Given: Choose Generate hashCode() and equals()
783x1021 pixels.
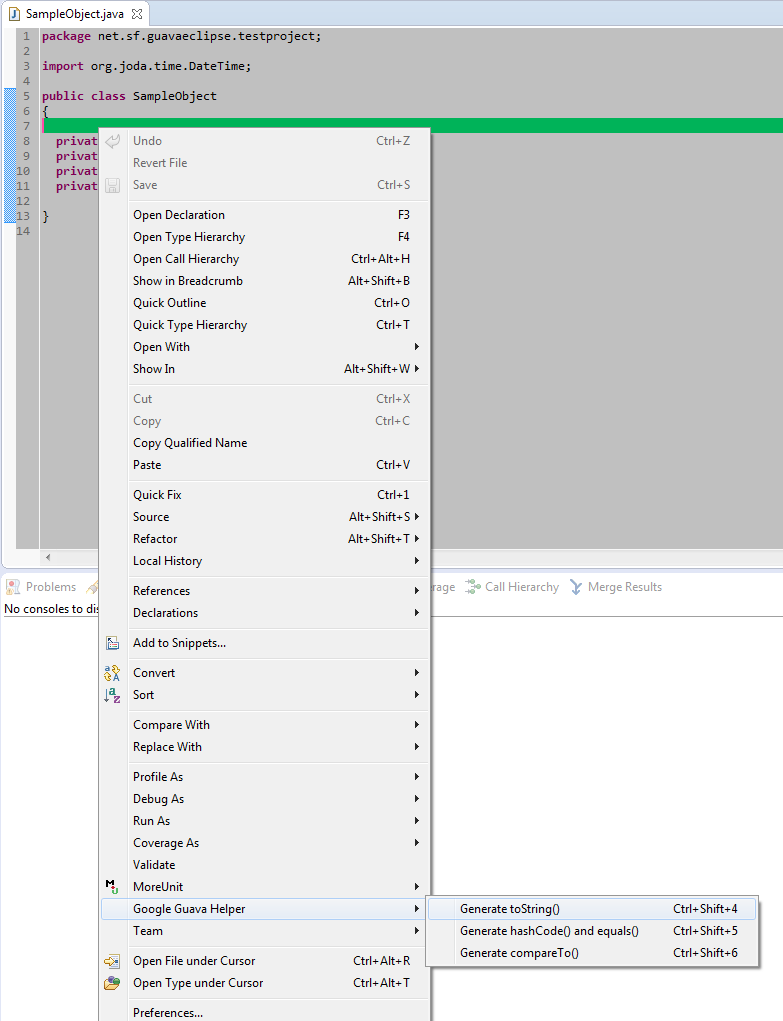Looking at the screenshot, I should pos(592,931).
